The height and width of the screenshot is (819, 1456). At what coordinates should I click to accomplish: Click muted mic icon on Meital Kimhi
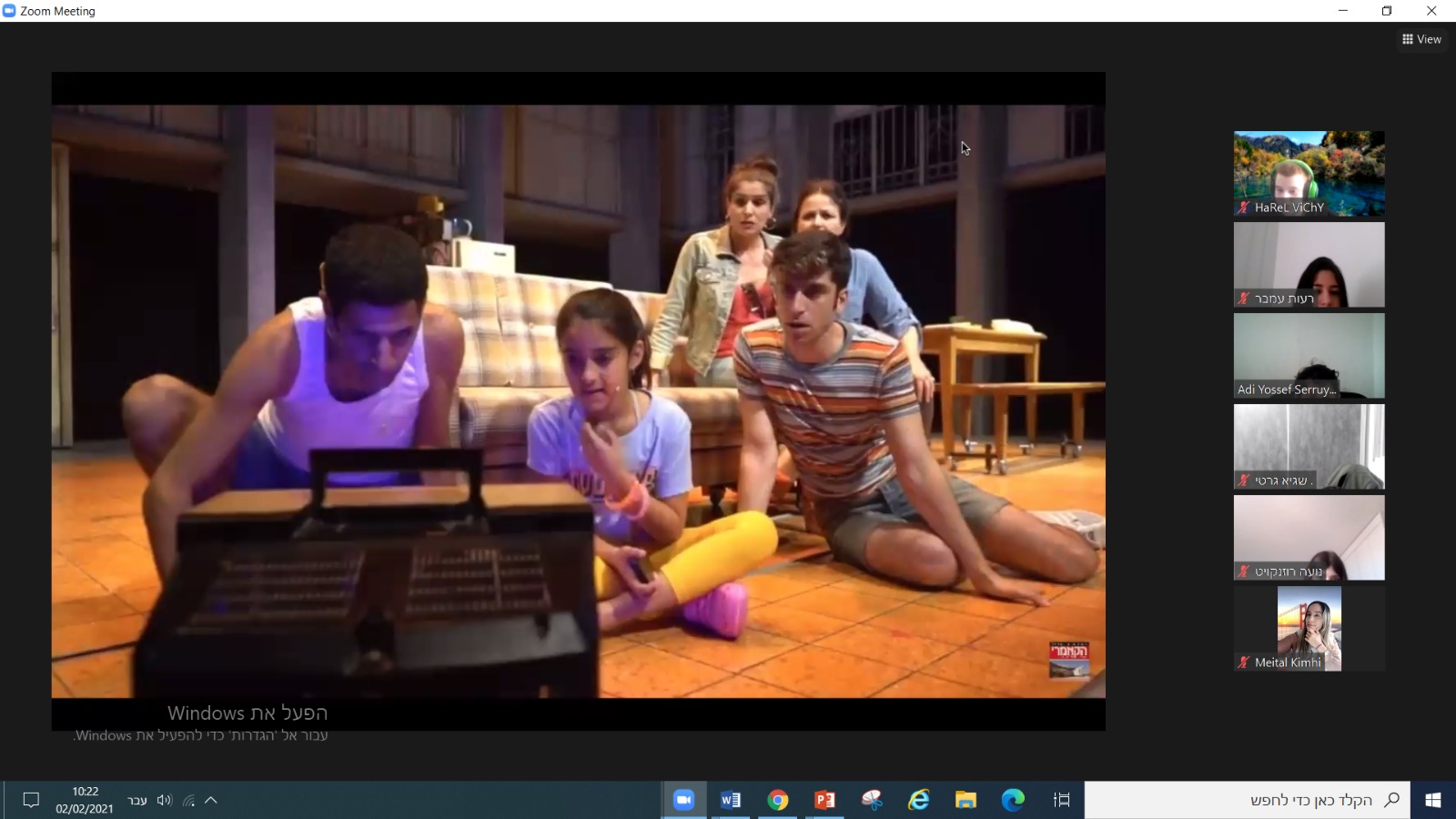[1244, 662]
